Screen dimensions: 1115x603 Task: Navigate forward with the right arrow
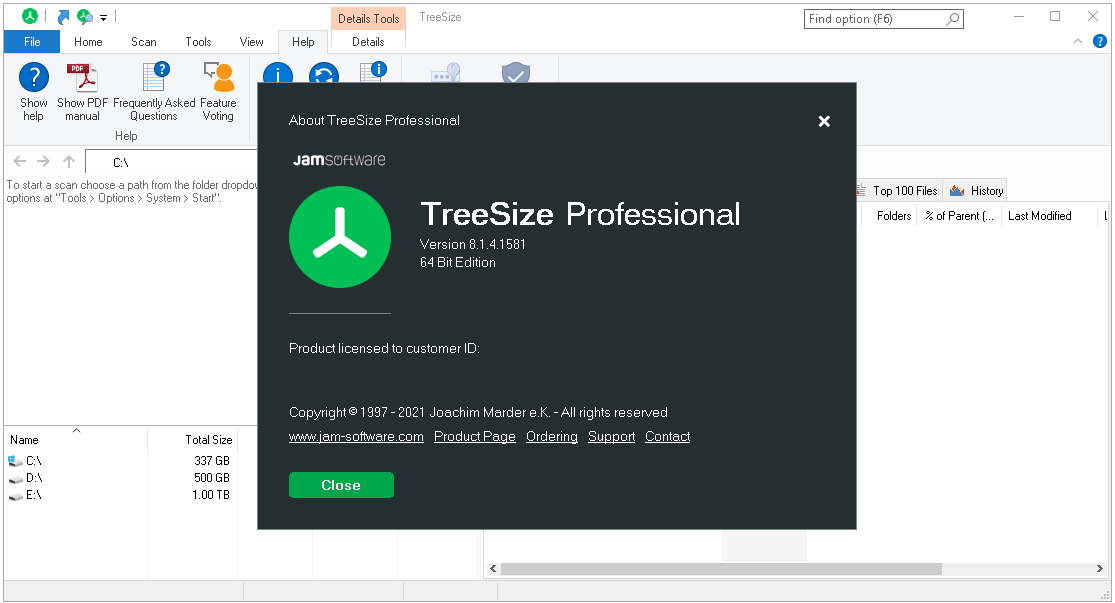coord(43,161)
